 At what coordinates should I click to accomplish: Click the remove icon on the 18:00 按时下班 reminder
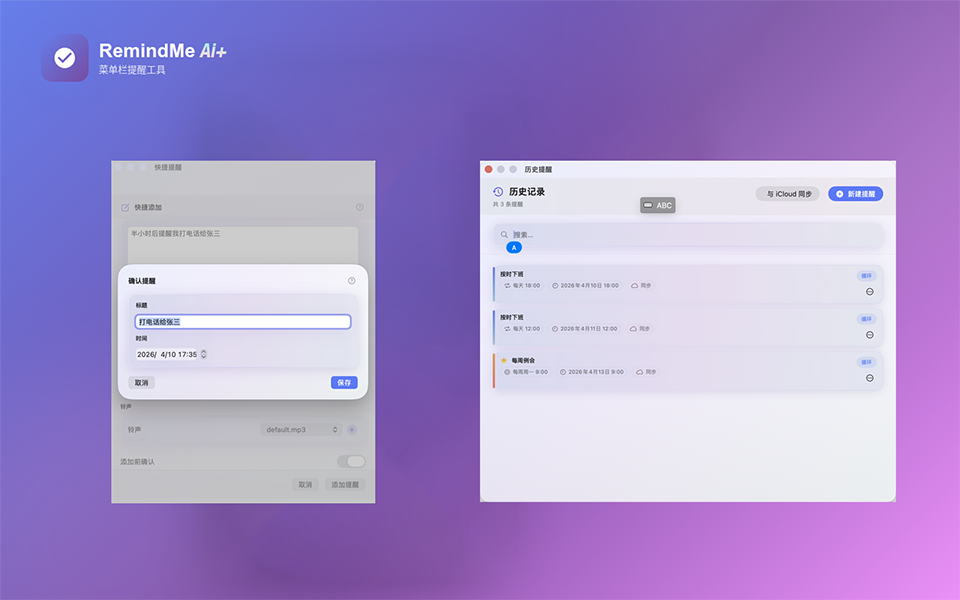click(869, 292)
